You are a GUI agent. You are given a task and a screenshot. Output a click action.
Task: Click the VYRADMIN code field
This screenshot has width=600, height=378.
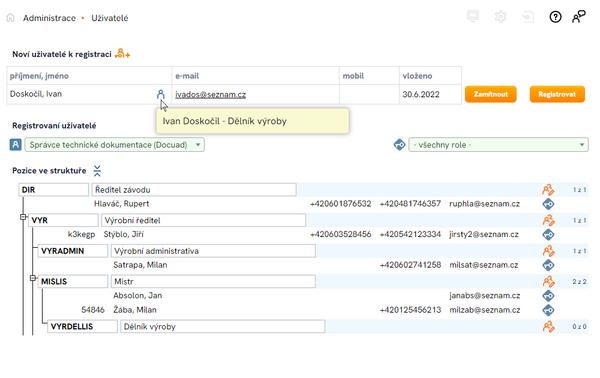click(x=73, y=251)
